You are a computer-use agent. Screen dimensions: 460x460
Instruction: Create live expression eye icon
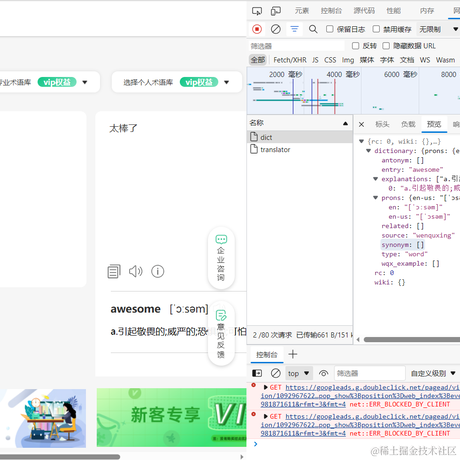323,373
